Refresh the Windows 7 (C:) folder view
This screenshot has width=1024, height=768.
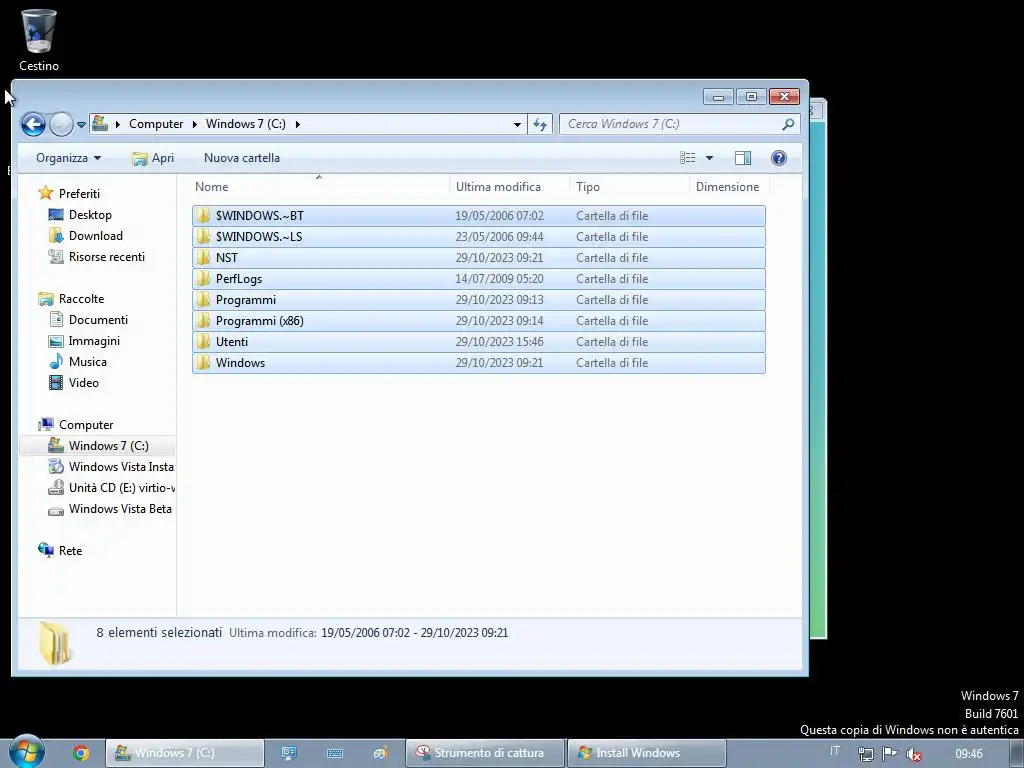point(540,124)
